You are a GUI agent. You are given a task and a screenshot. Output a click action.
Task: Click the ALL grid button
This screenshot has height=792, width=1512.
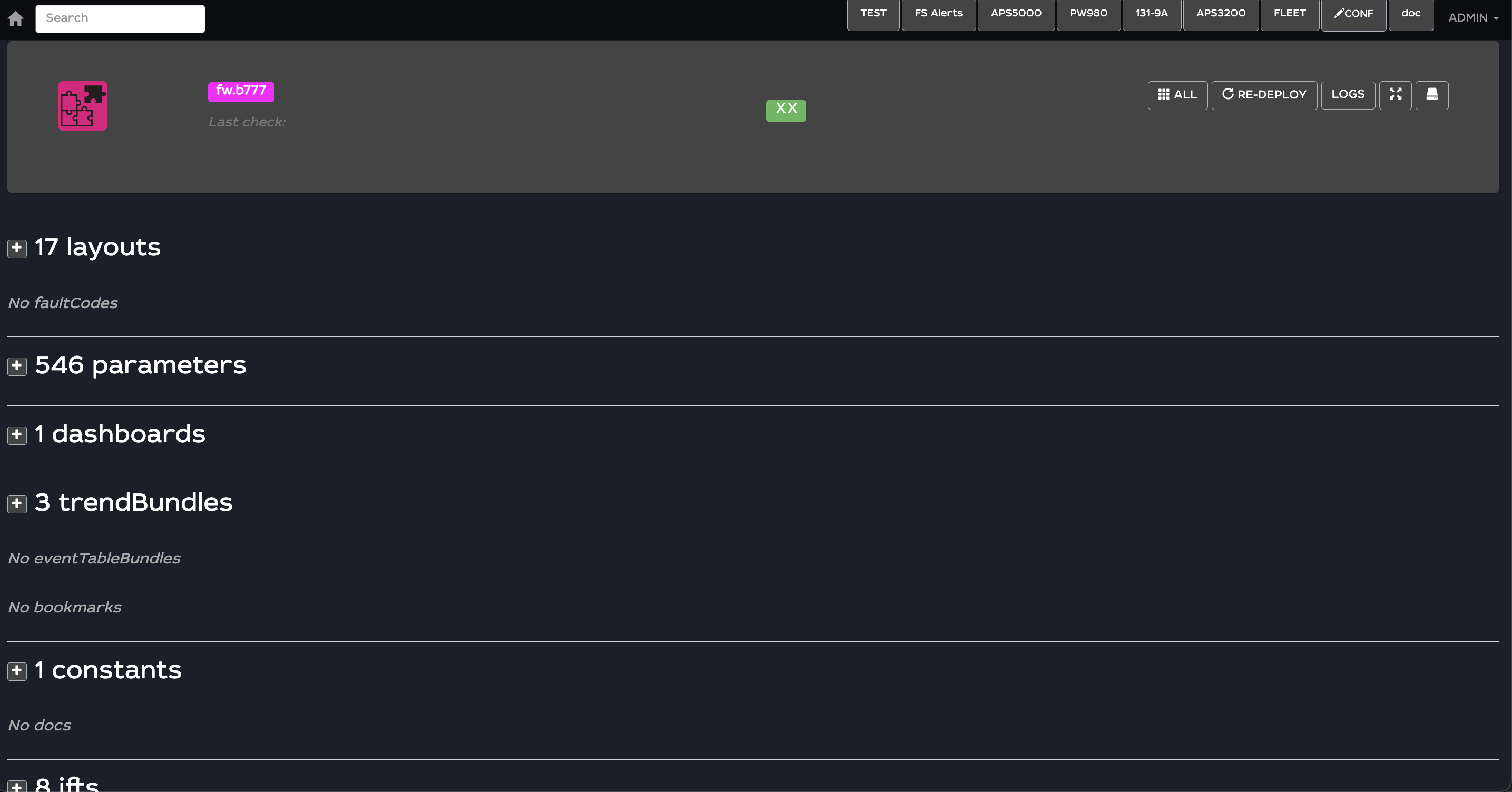coord(1177,94)
